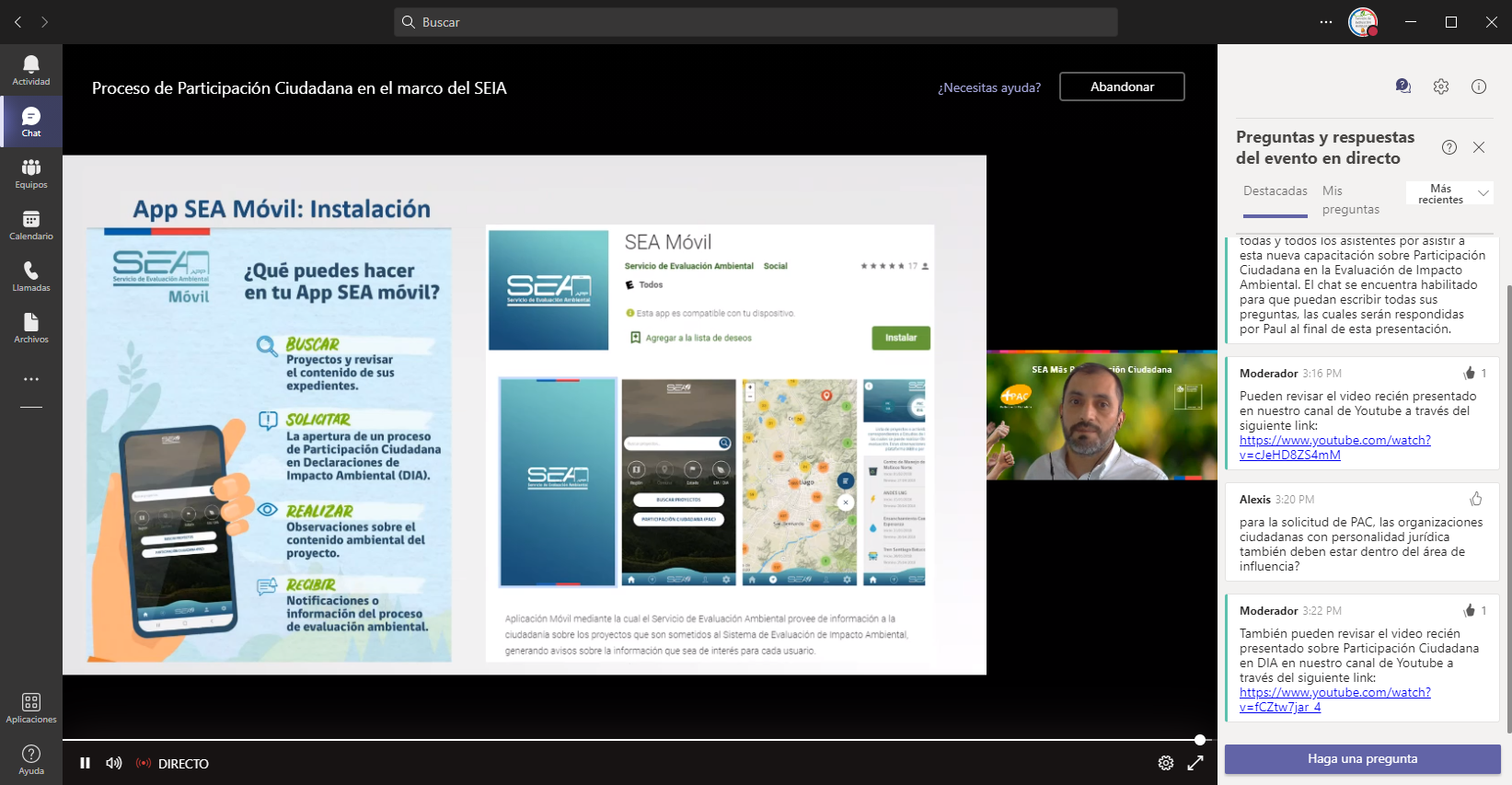Image resolution: width=1512 pixels, height=785 pixels.
Task: Open the Actividad notifications bell
Action: [x=30, y=70]
